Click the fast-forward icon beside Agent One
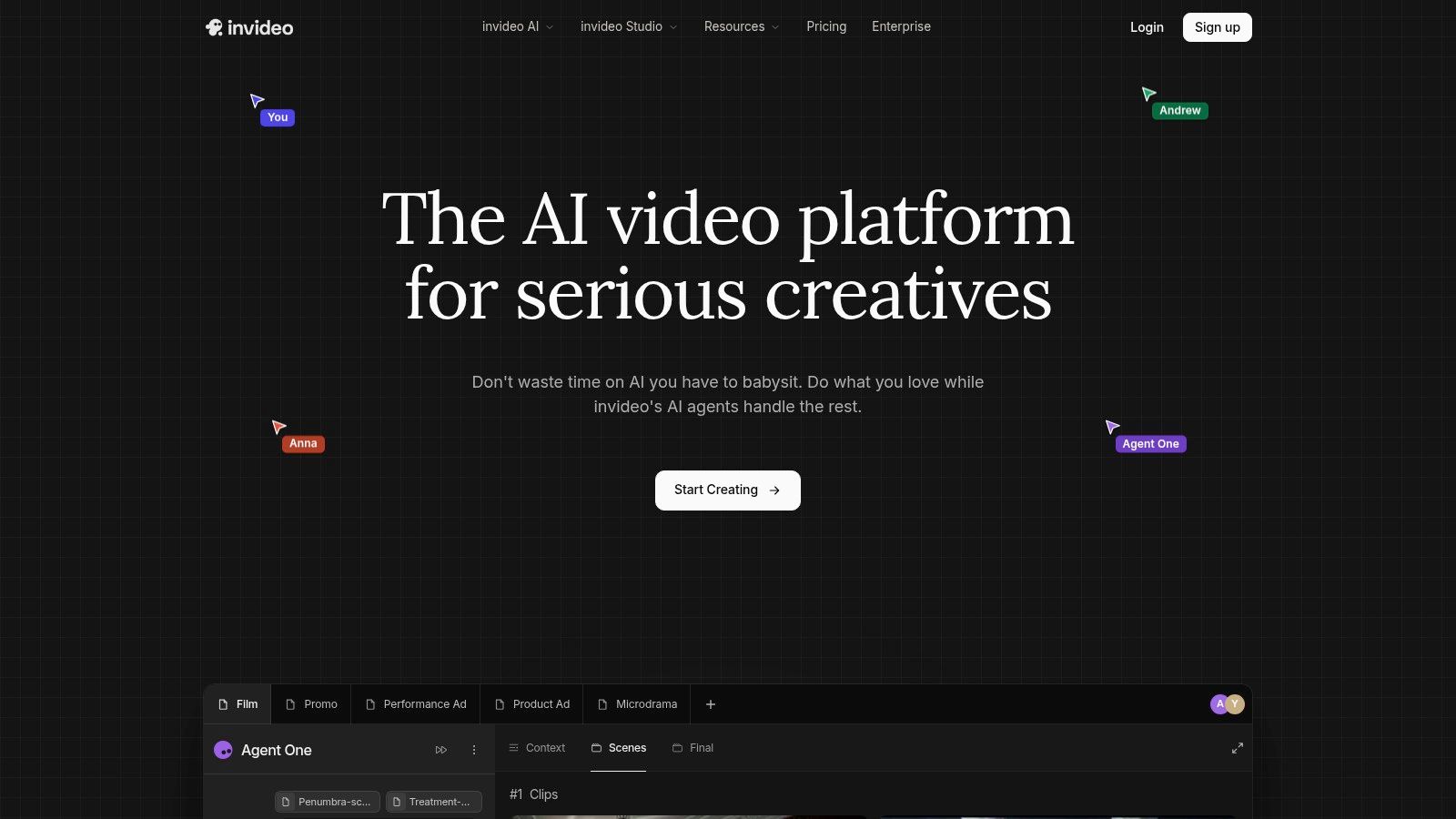1456x819 pixels. [x=441, y=750]
